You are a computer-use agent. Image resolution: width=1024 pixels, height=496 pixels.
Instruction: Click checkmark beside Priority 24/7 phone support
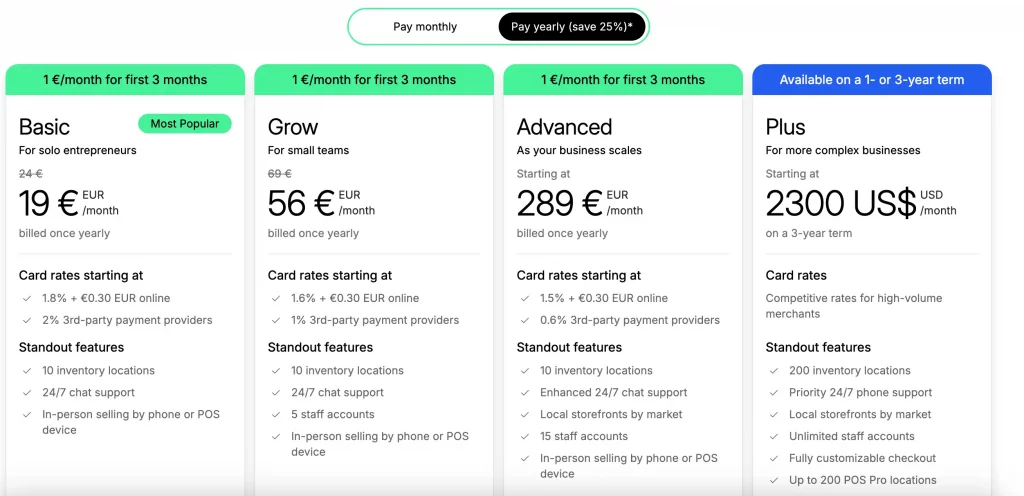773,392
